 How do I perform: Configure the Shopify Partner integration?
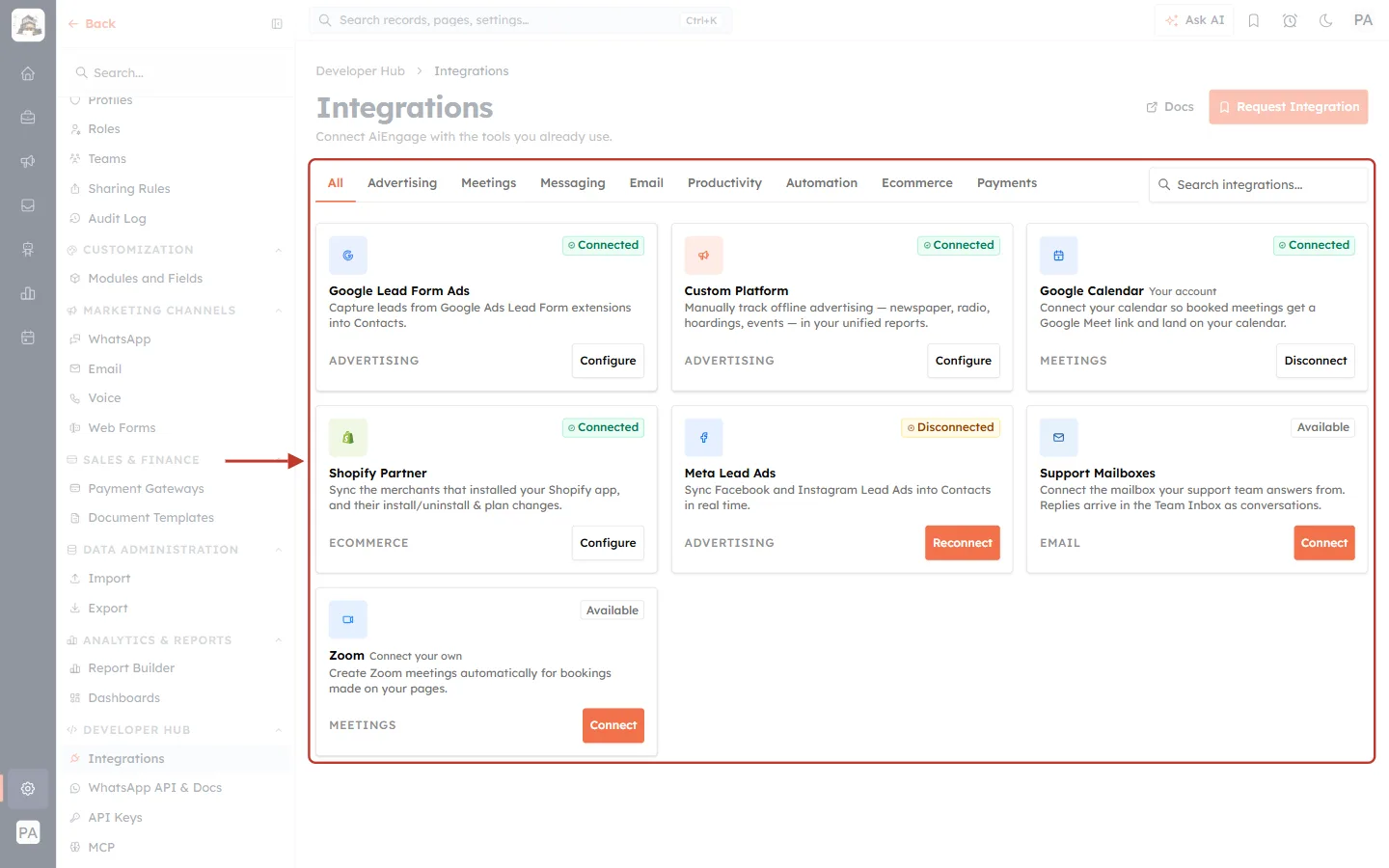coord(608,543)
